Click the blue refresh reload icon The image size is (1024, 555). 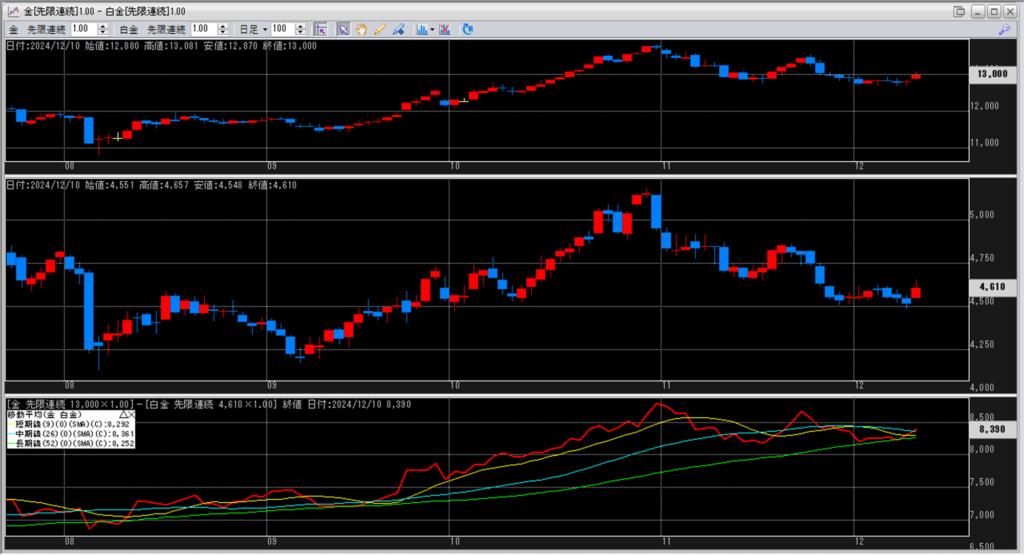468,29
